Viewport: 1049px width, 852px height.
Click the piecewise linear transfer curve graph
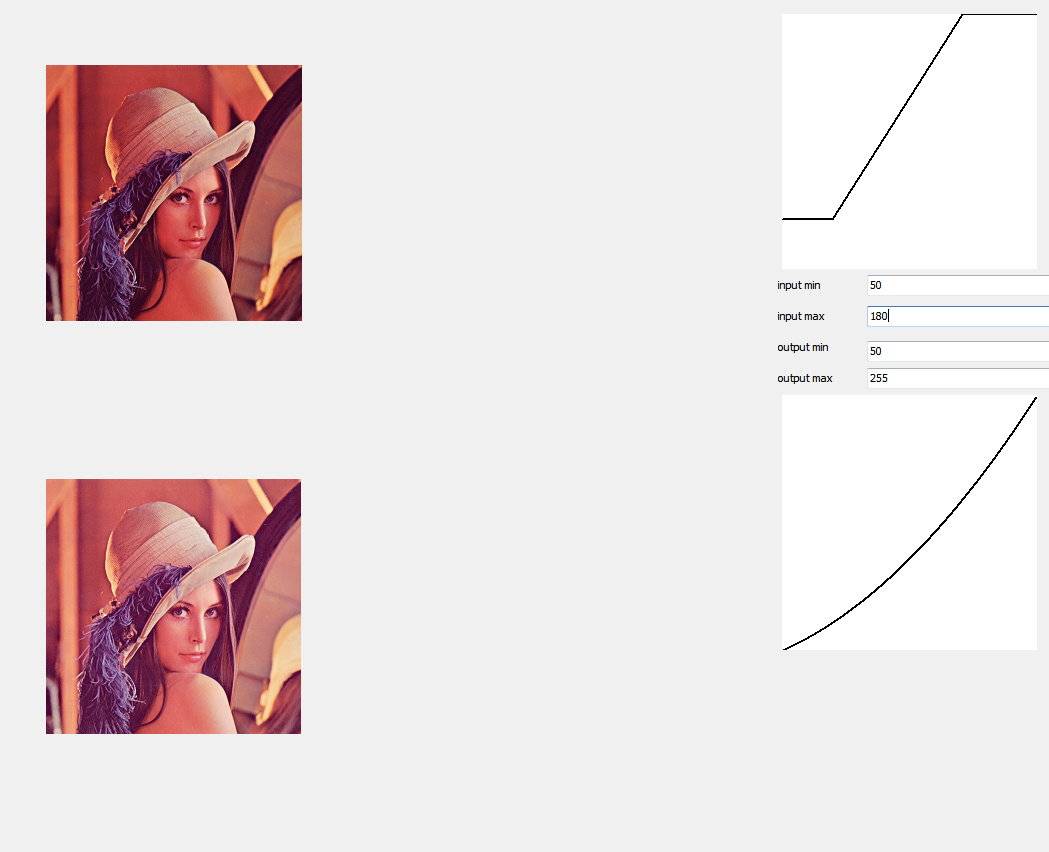point(909,141)
